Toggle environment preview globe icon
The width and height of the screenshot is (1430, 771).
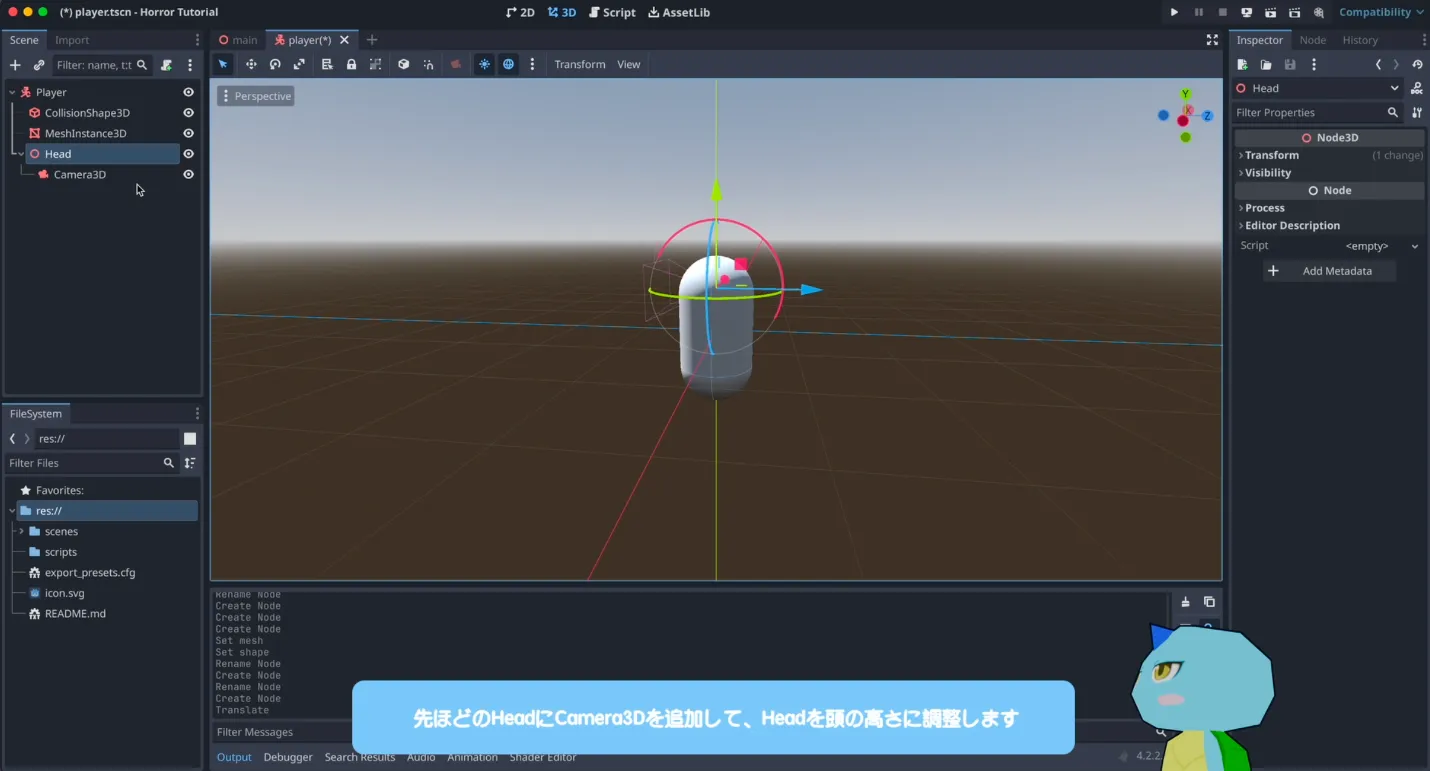pos(509,64)
